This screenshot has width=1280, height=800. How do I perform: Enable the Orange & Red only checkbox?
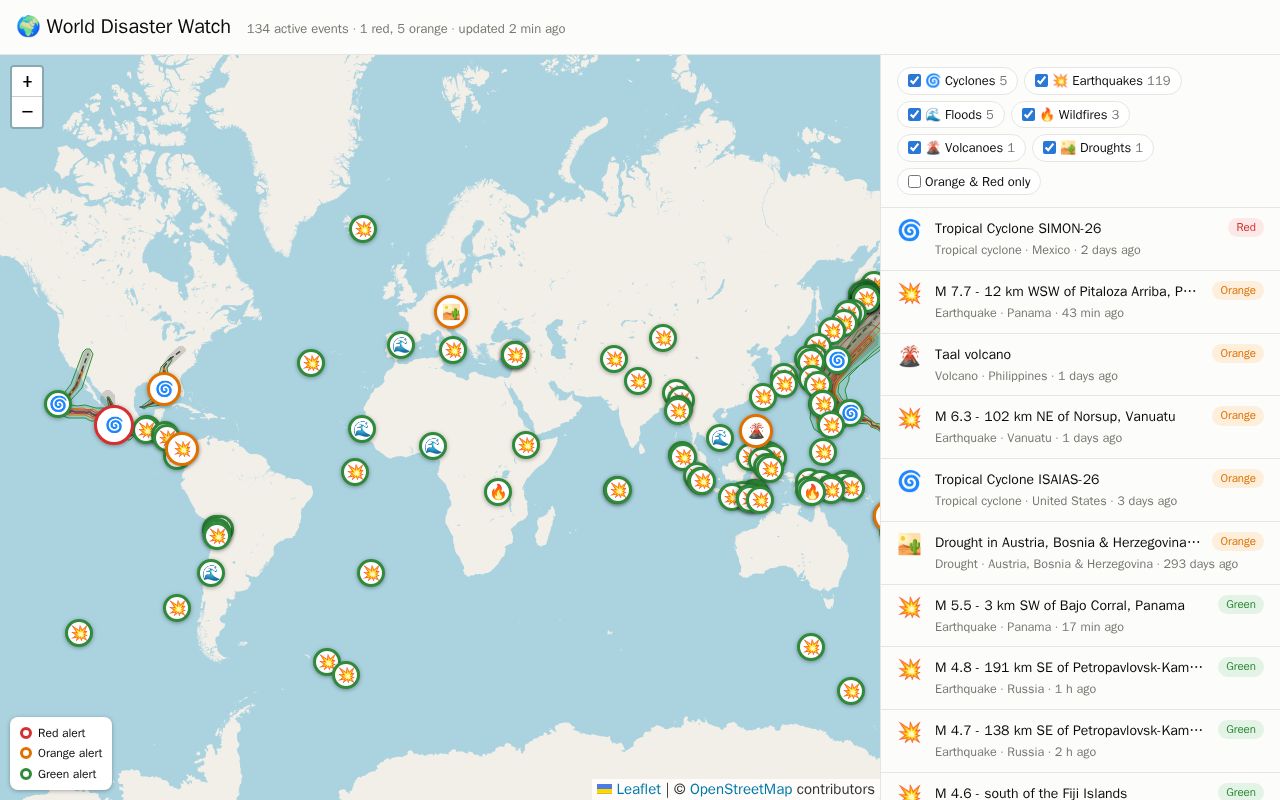click(914, 182)
